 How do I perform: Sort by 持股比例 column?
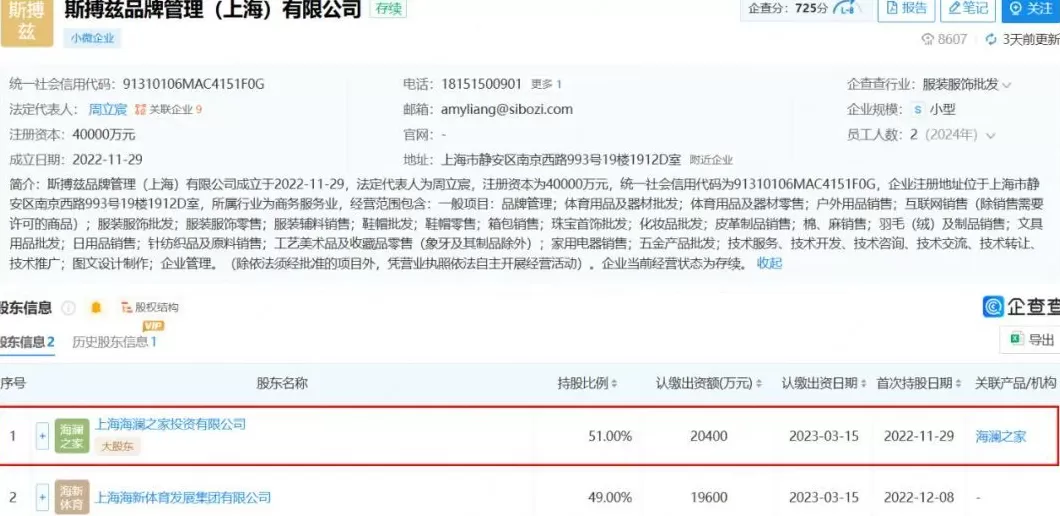[587, 383]
